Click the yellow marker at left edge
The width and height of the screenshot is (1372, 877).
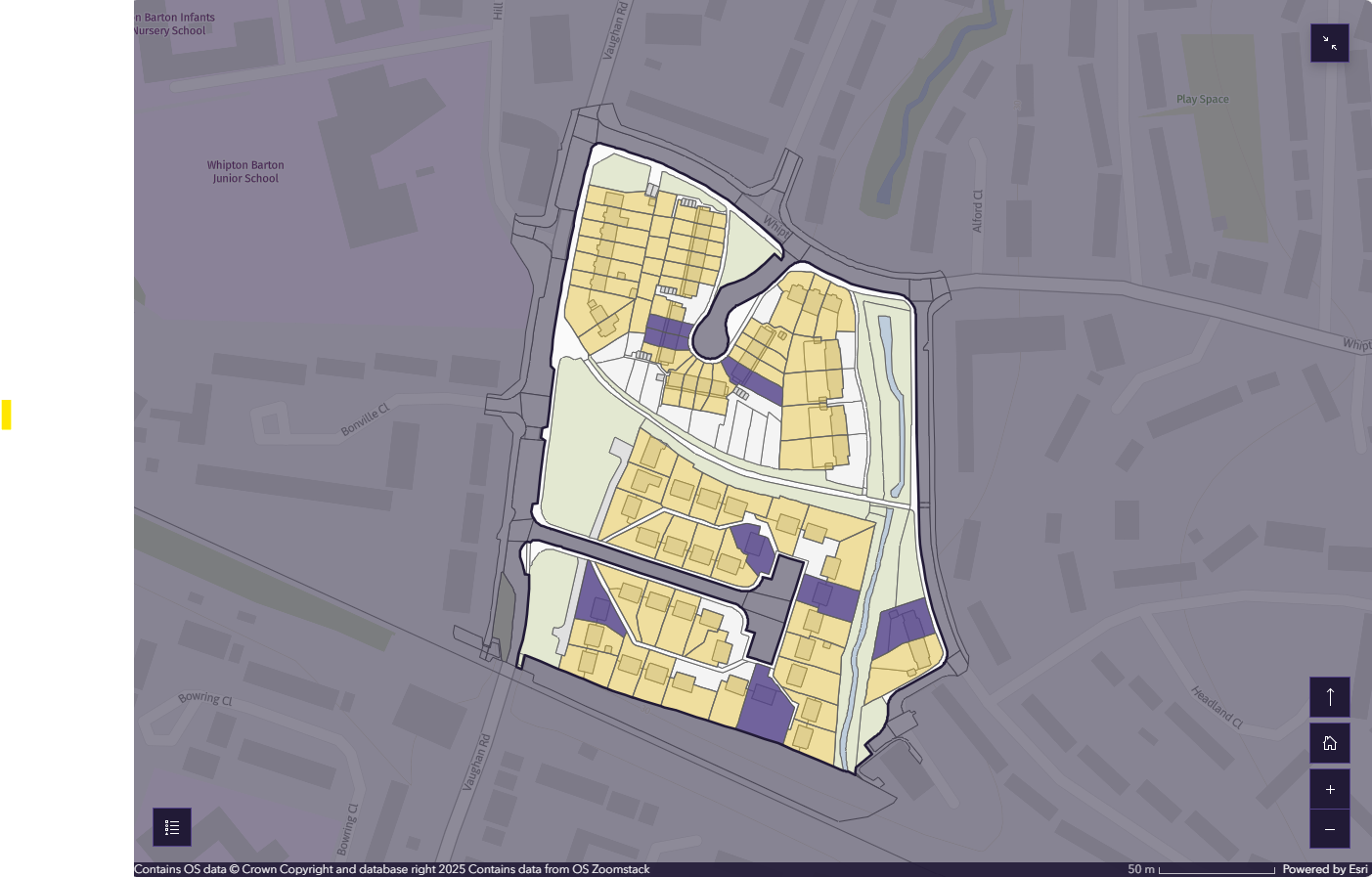tap(6, 415)
